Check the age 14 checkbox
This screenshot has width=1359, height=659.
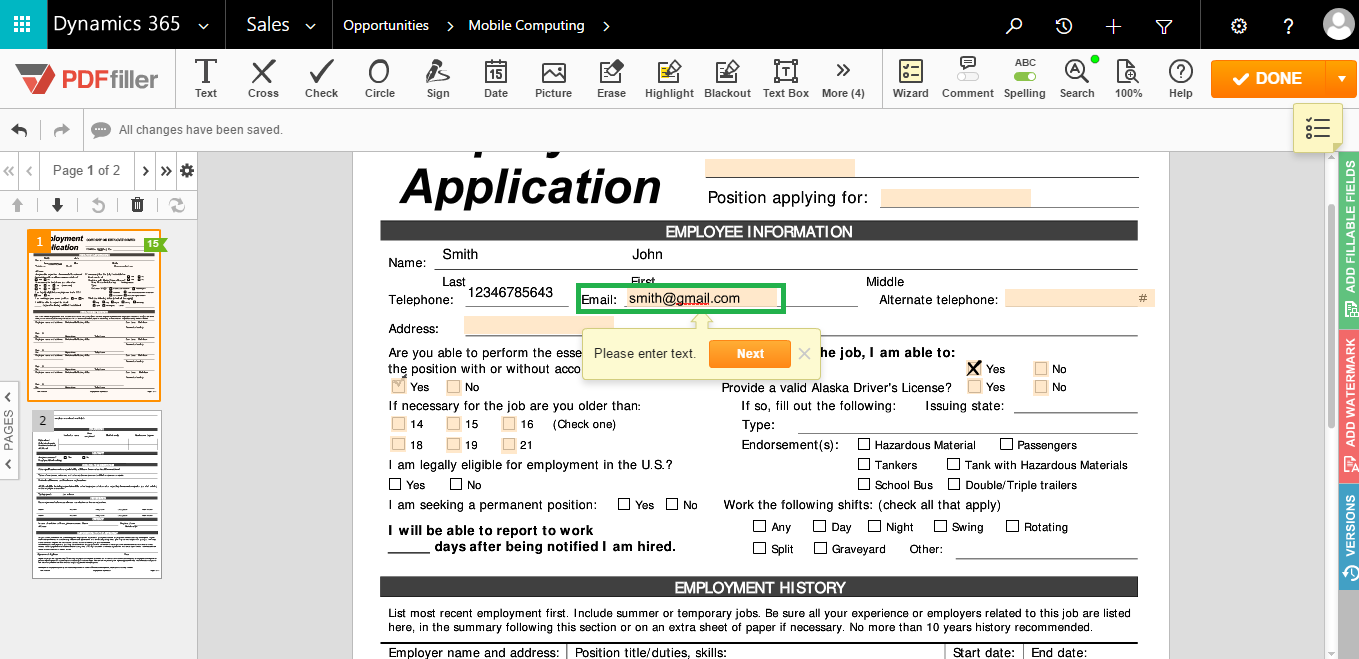pyautogui.click(x=399, y=424)
